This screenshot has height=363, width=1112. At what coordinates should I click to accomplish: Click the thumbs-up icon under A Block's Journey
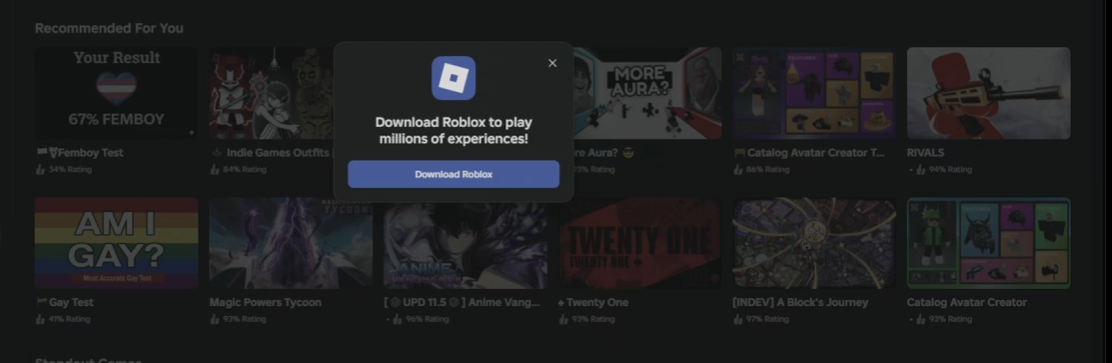pos(738,319)
